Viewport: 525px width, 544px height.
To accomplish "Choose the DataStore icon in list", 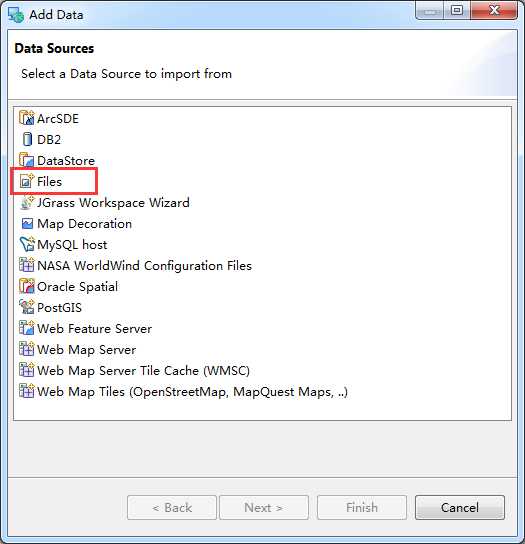I will point(27,160).
